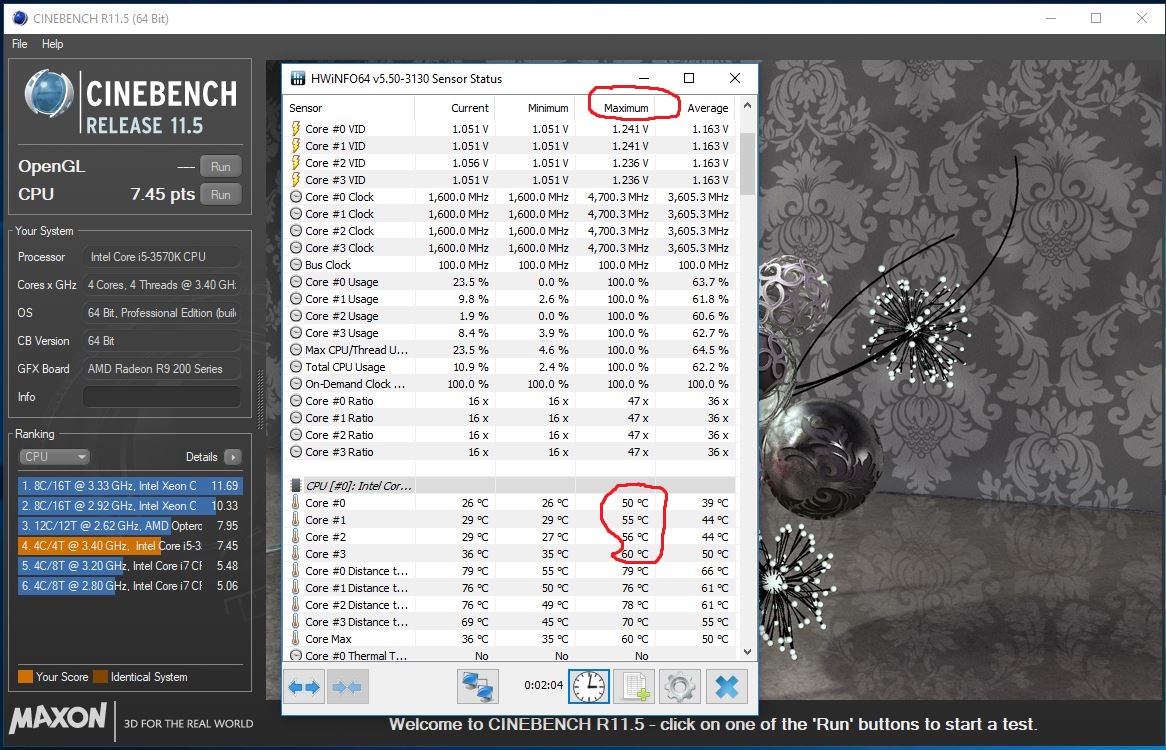Viewport: 1166px width, 750px height.
Task: Select highlighted ranking entry 4 scoring 7.45
Action: click(130, 546)
